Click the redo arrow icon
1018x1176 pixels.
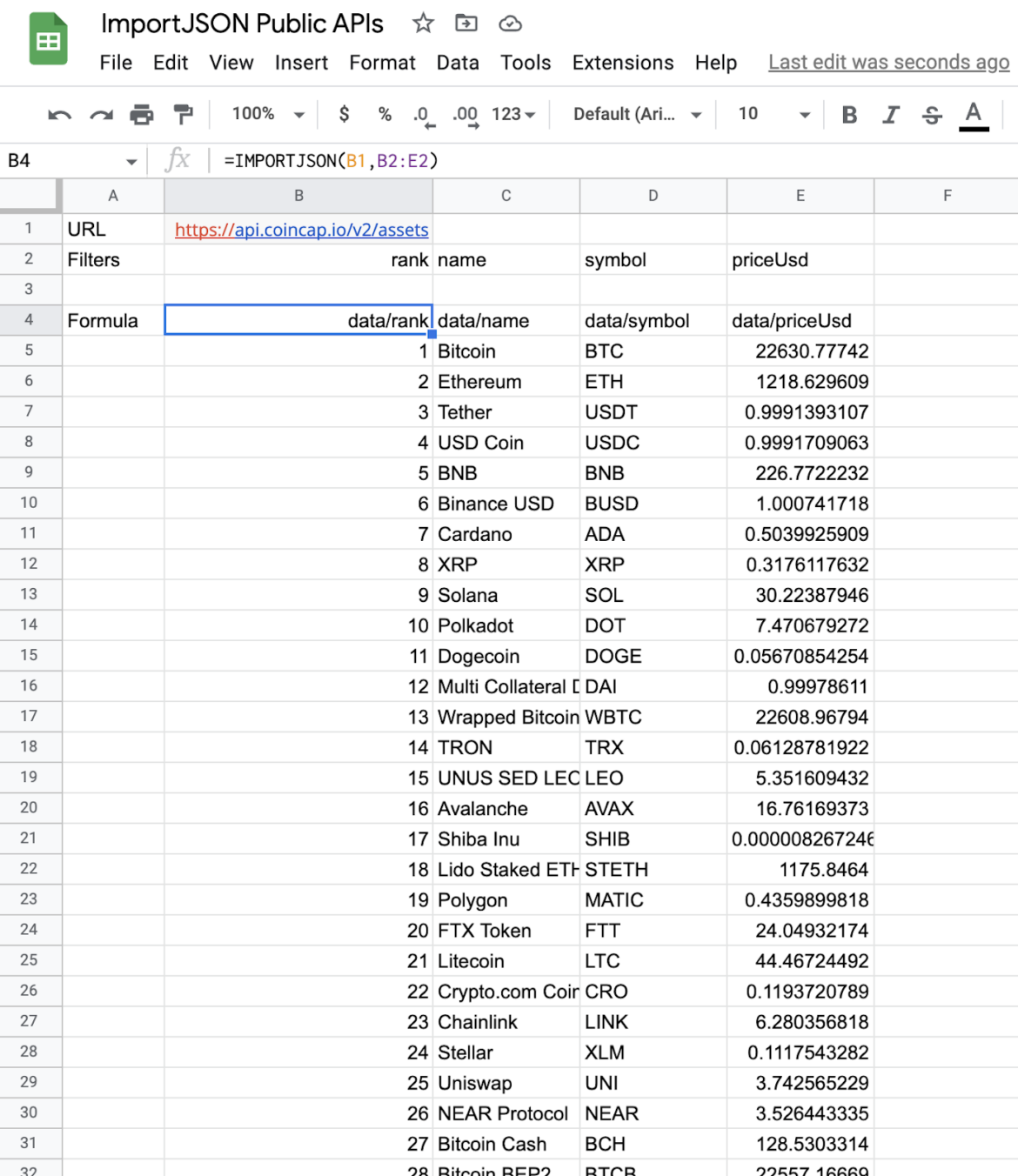101,115
